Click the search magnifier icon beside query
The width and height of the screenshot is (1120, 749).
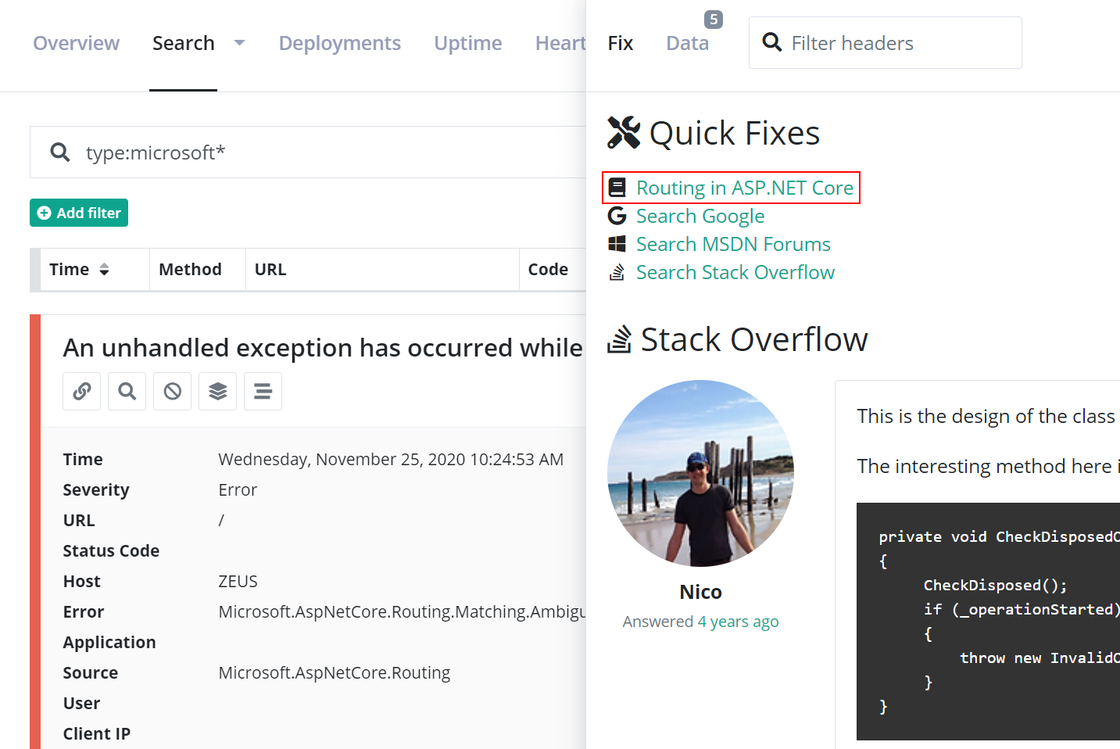pos(60,152)
